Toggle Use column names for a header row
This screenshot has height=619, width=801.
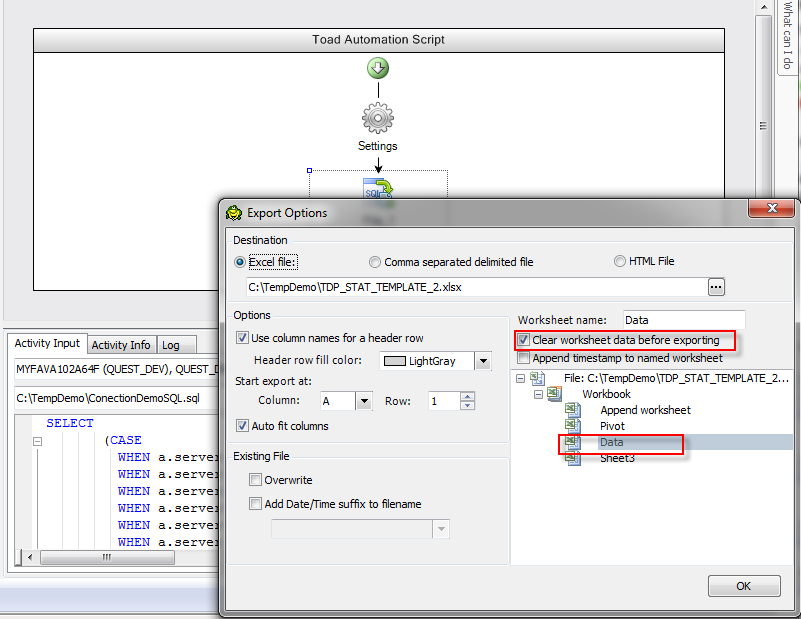click(x=242, y=338)
